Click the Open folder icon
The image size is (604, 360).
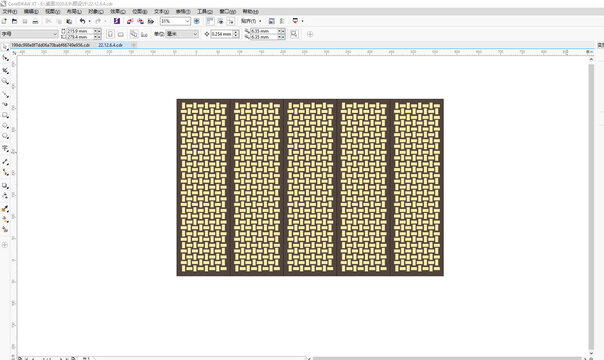click(x=15, y=21)
